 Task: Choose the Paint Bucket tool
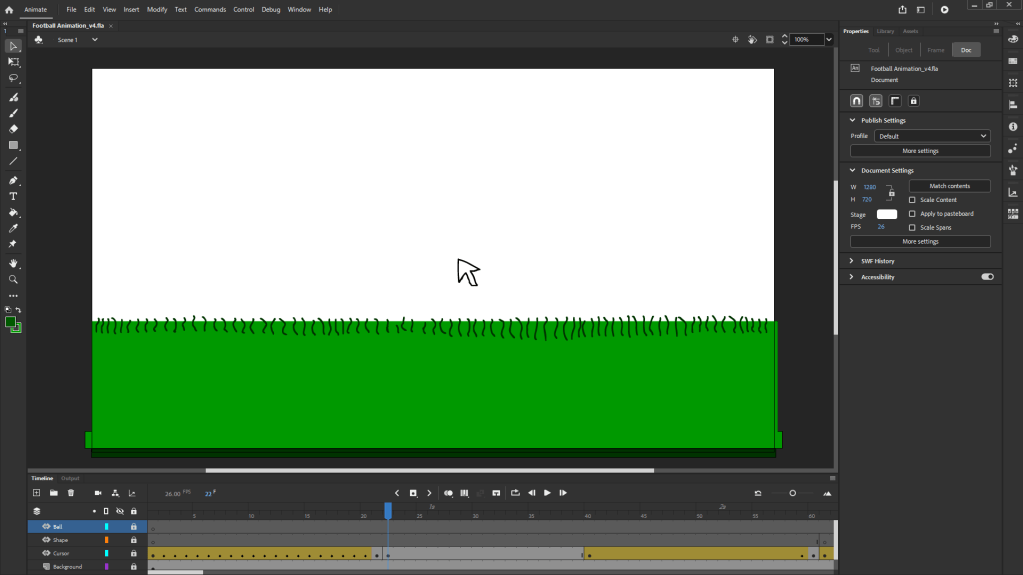coord(13,213)
